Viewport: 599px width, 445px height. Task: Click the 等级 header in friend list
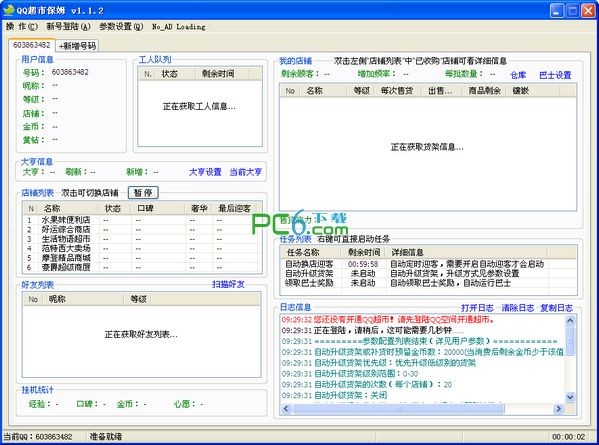click(x=138, y=299)
